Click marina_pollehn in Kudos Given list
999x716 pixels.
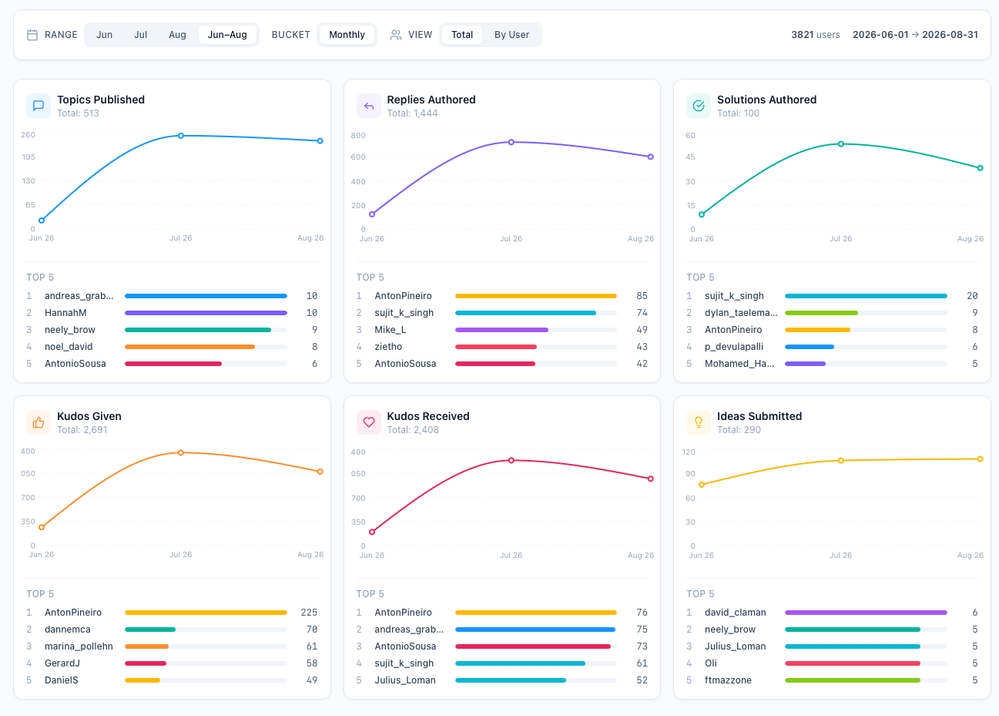pyautogui.click(x=79, y=647)
